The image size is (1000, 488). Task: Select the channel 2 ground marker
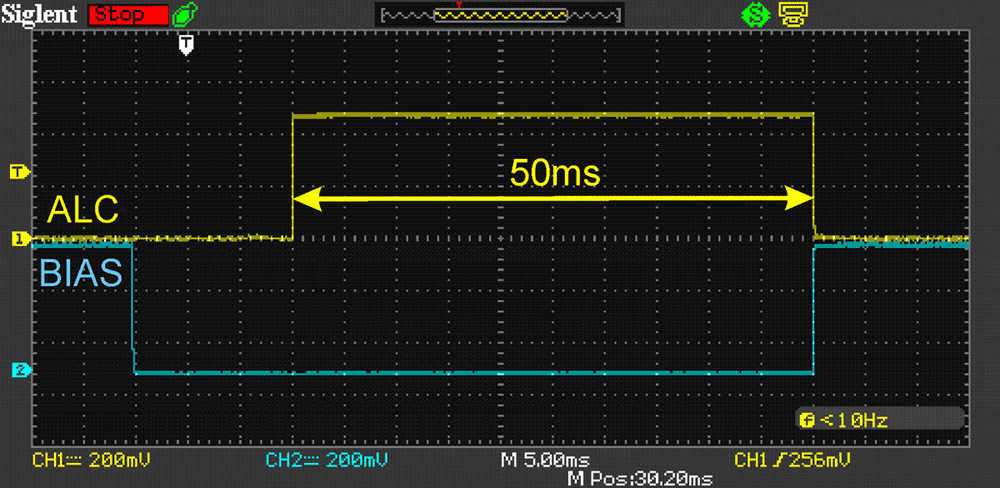17,371
